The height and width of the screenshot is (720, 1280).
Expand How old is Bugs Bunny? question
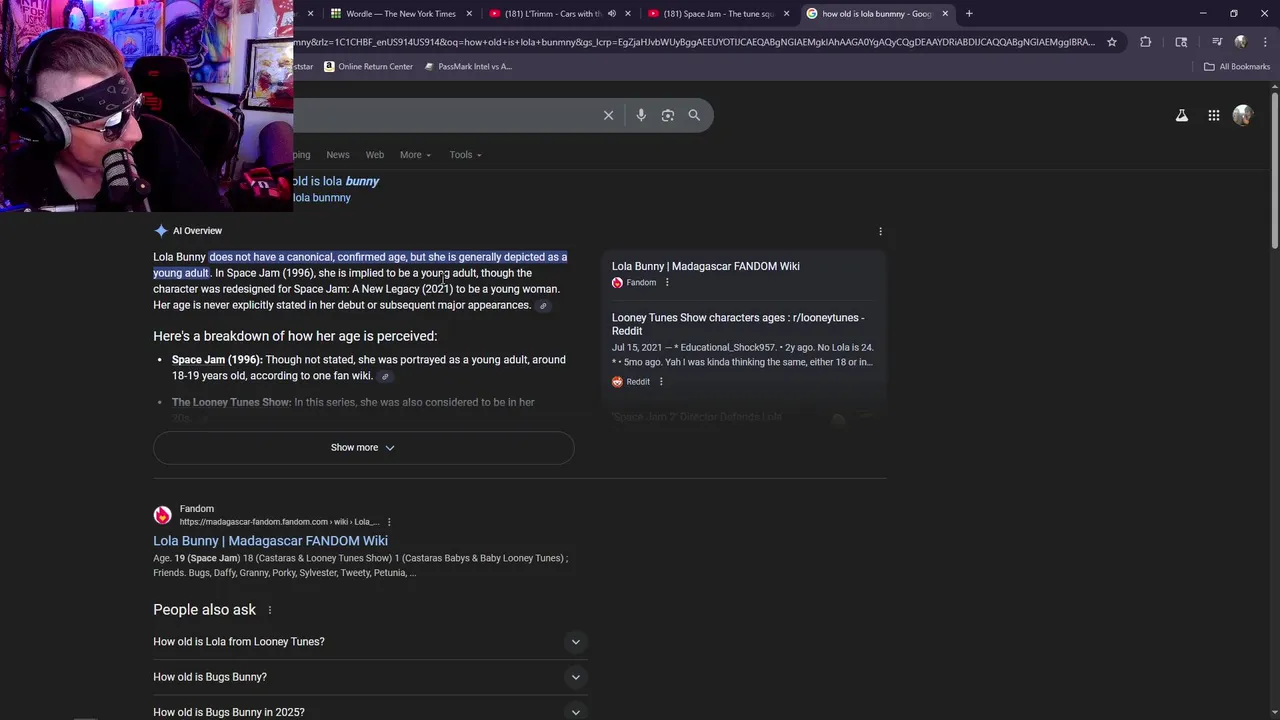(x=370, y=677)
